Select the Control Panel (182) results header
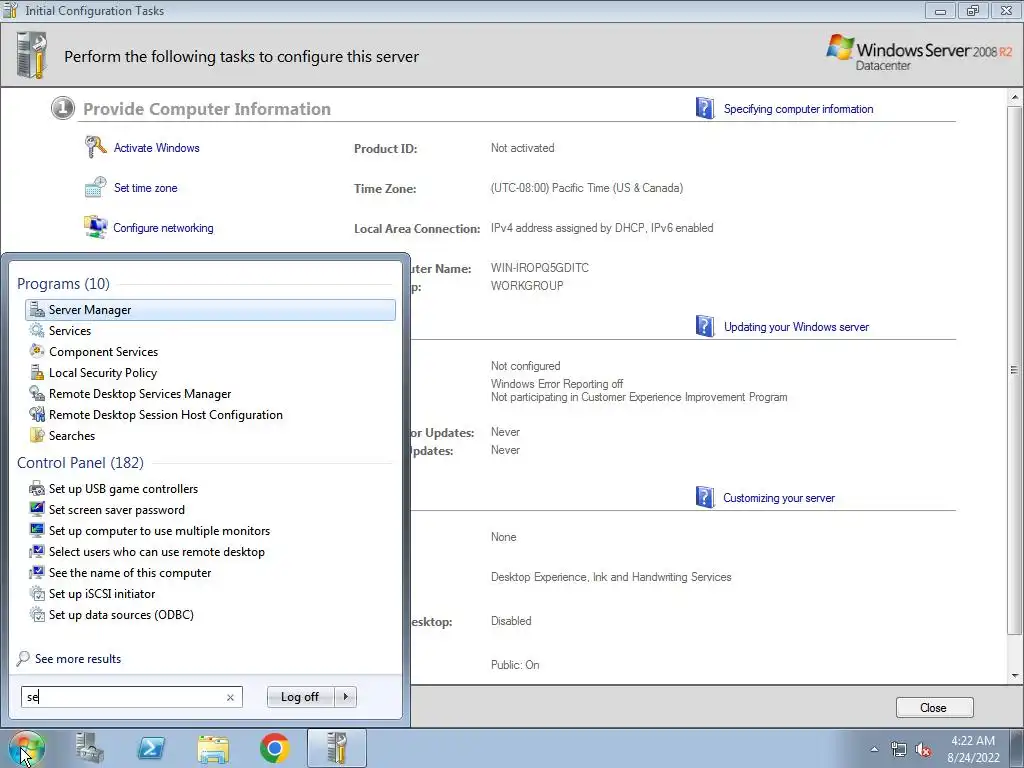The image size is (1024, 768). (x=80, y=463)
